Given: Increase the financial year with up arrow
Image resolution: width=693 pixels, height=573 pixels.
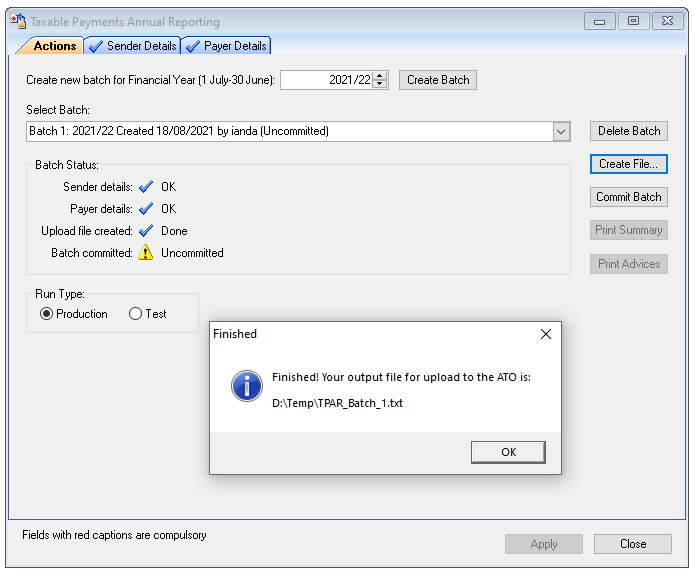Looking at the screenshot, I should pos(380,76).
